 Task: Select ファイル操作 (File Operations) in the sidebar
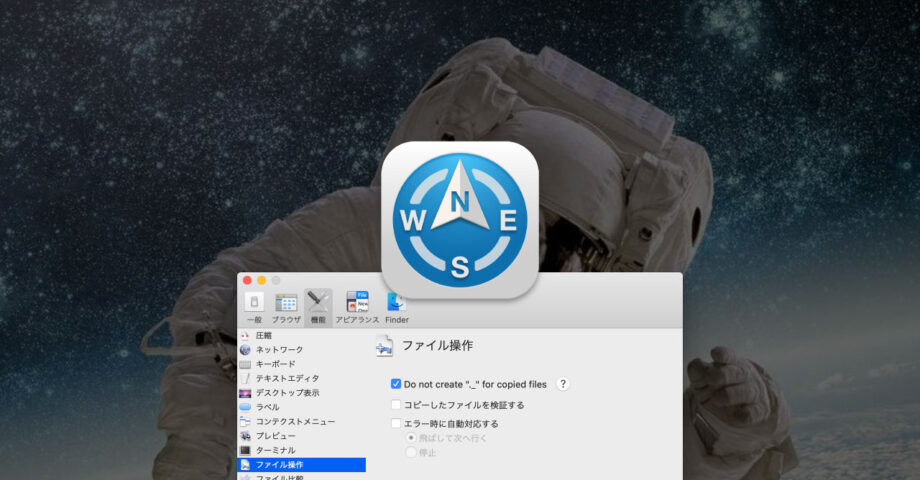click(x=279, y=465)
